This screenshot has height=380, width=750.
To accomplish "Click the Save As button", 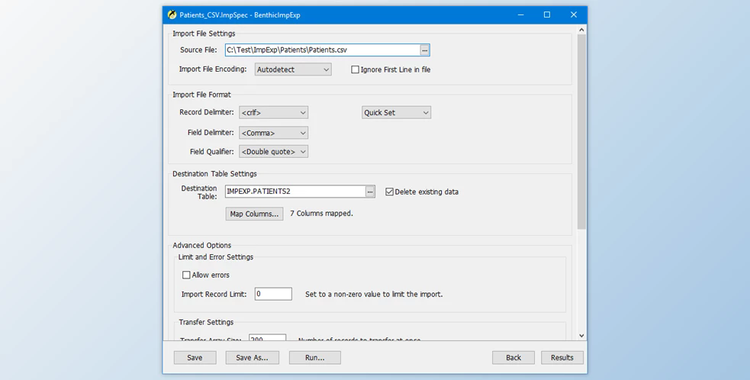I will tap(252, 358).
